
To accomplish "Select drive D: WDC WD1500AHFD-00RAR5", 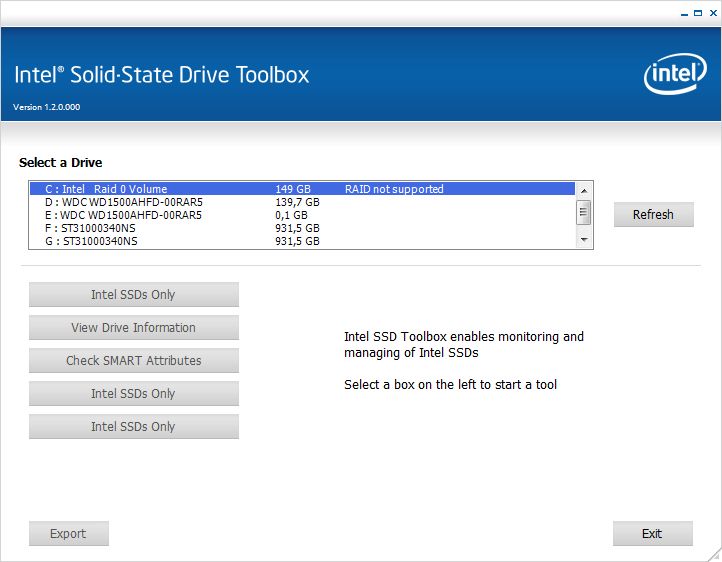I will [x=302, y=202].
